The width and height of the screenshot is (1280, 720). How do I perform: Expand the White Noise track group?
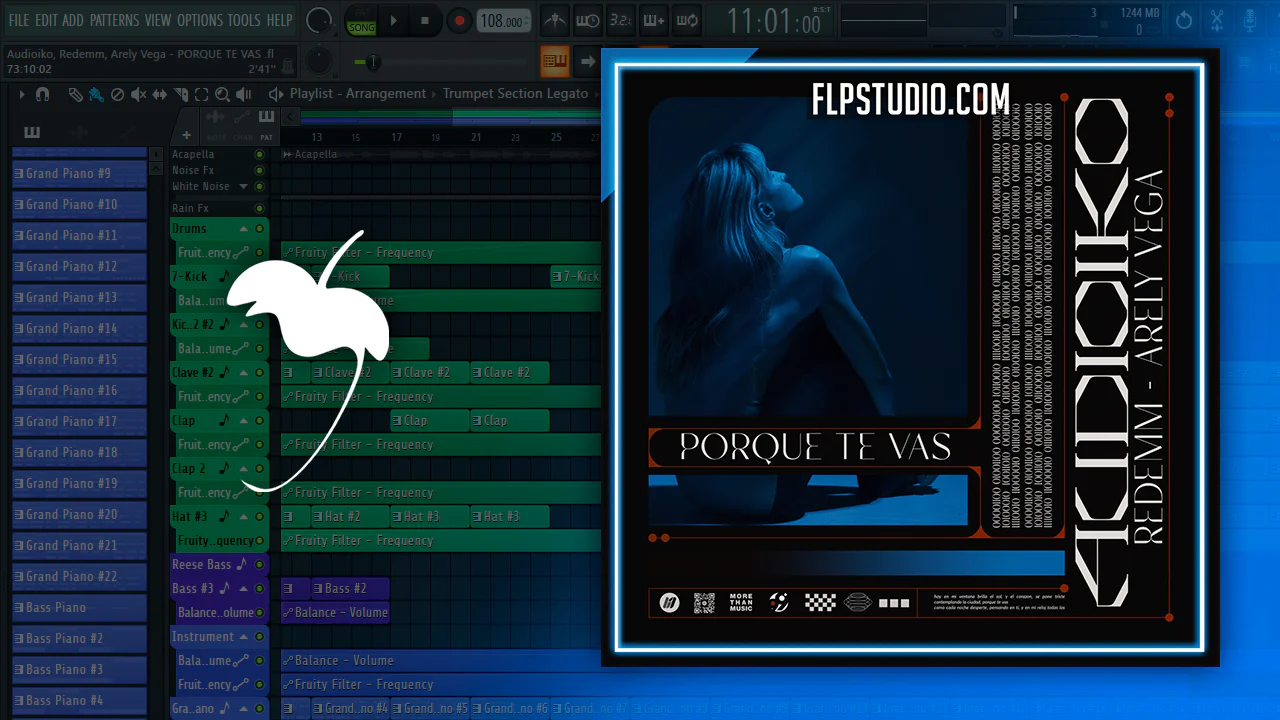pos(241,186)
